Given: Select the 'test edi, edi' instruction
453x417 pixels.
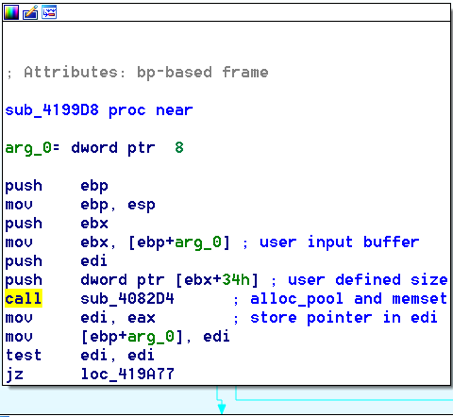Looking at the screenshot, I should [x=80, y=355].
